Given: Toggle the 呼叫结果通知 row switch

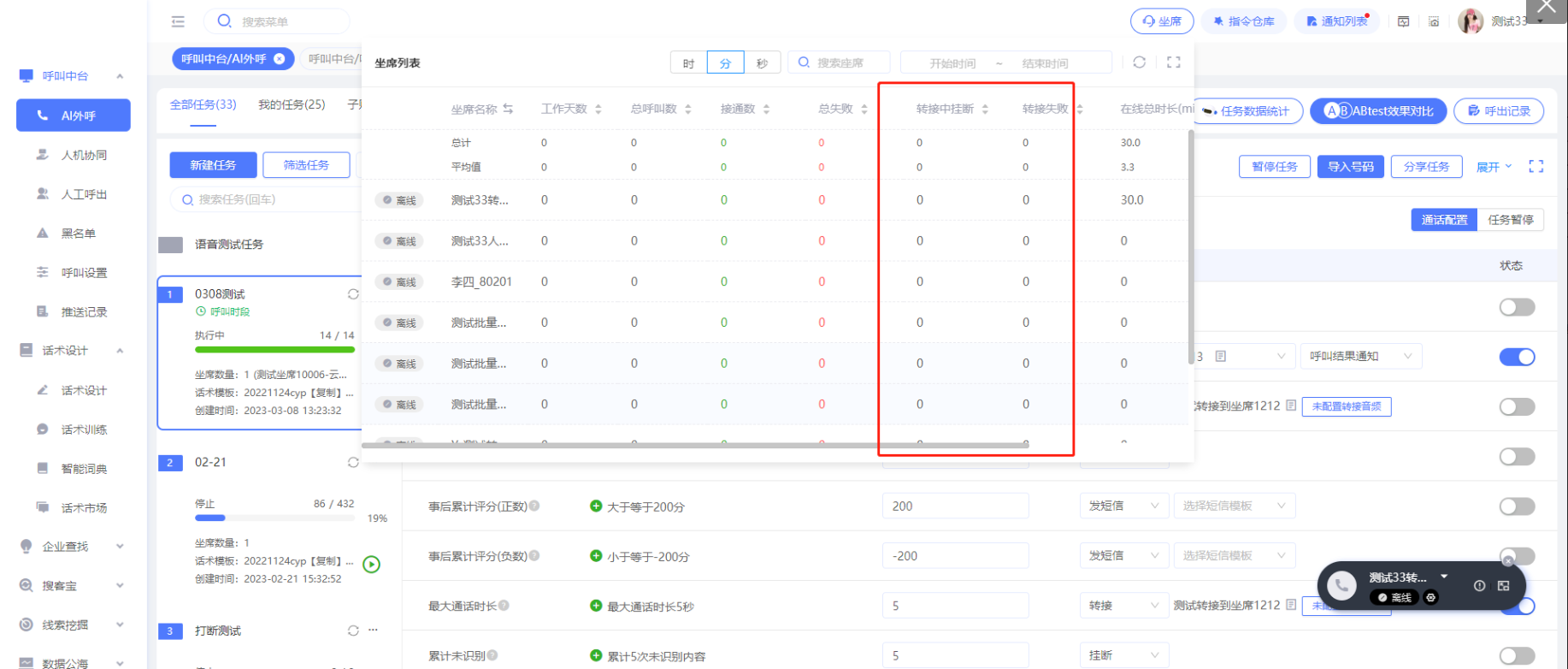Looking at the screenshot, I should click(1517, 357).
